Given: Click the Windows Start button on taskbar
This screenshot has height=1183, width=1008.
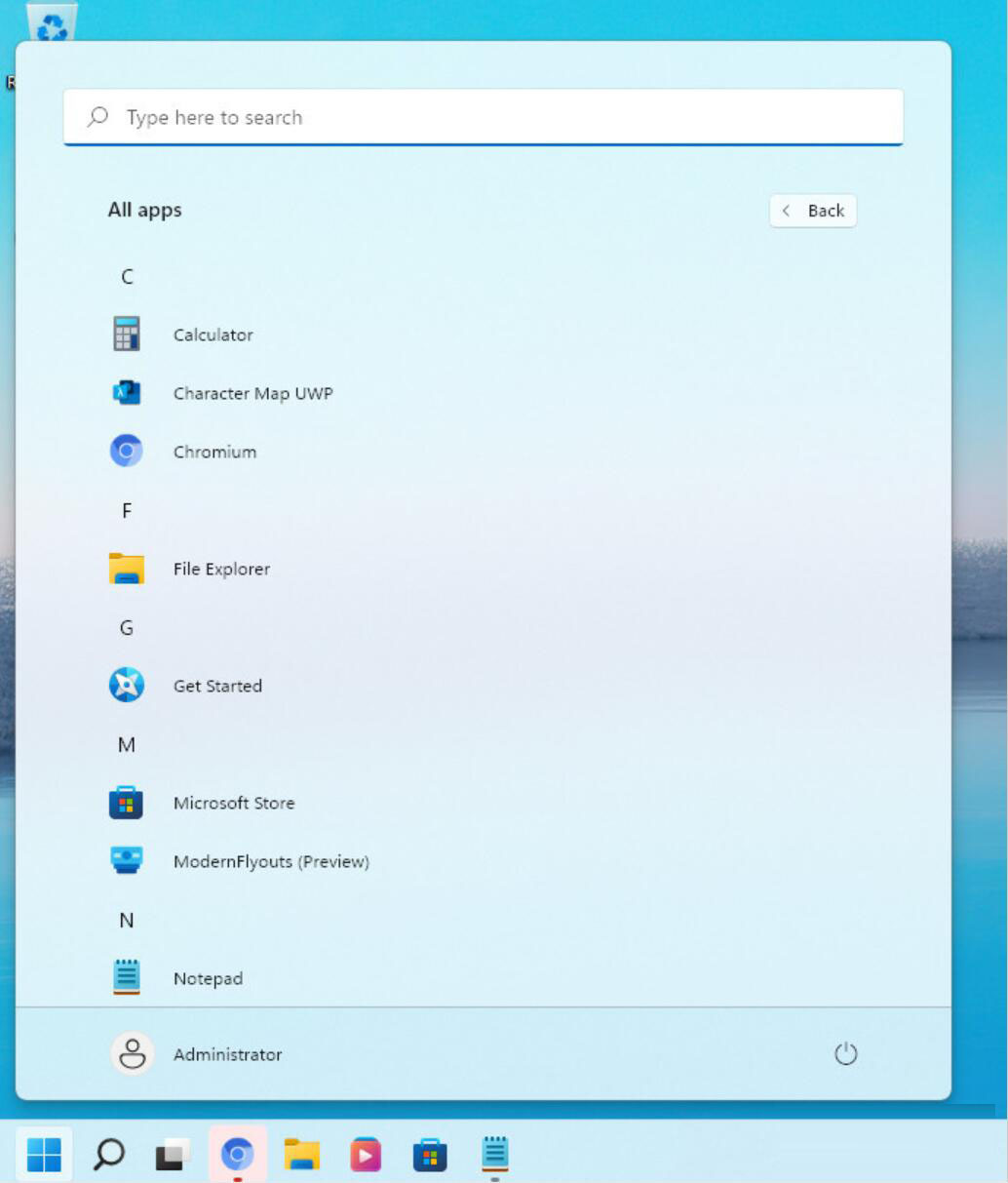Looking at the screenshot, I should [x=44, y=1155].
